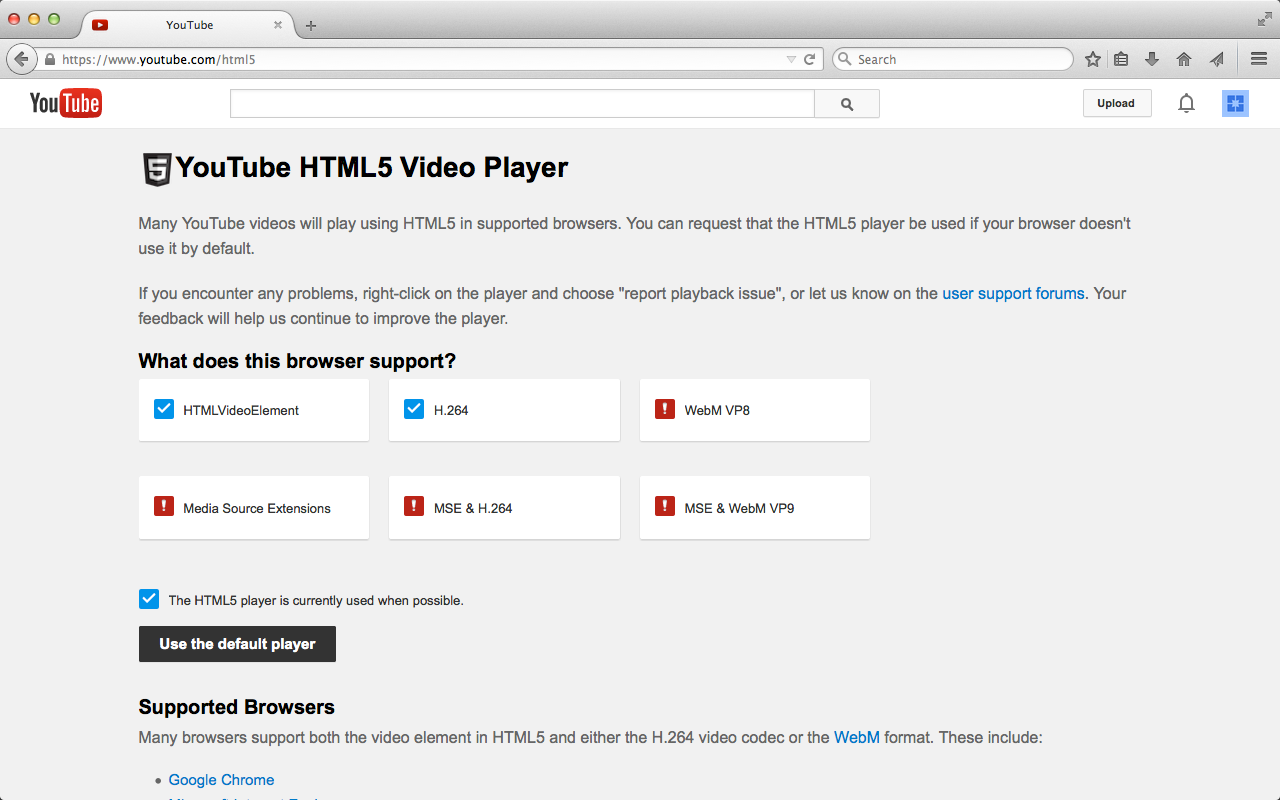Click the MSE & H.264 warning icon

414,507
